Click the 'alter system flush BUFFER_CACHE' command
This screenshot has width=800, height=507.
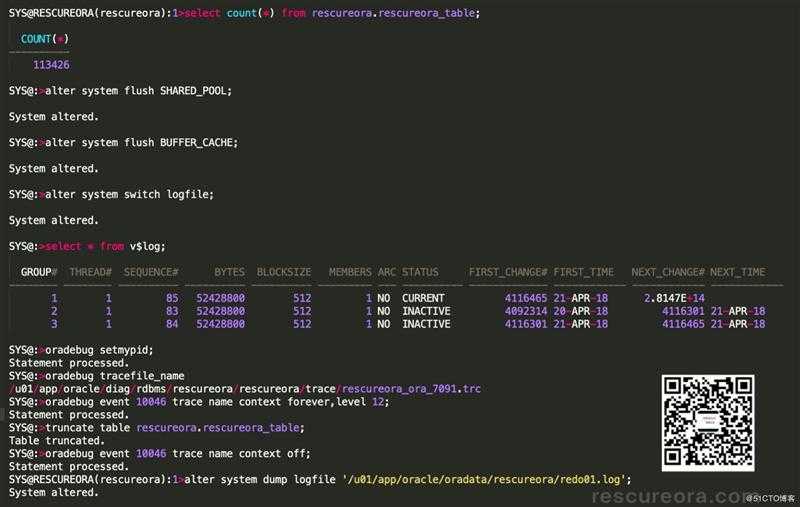click(141, 143)
